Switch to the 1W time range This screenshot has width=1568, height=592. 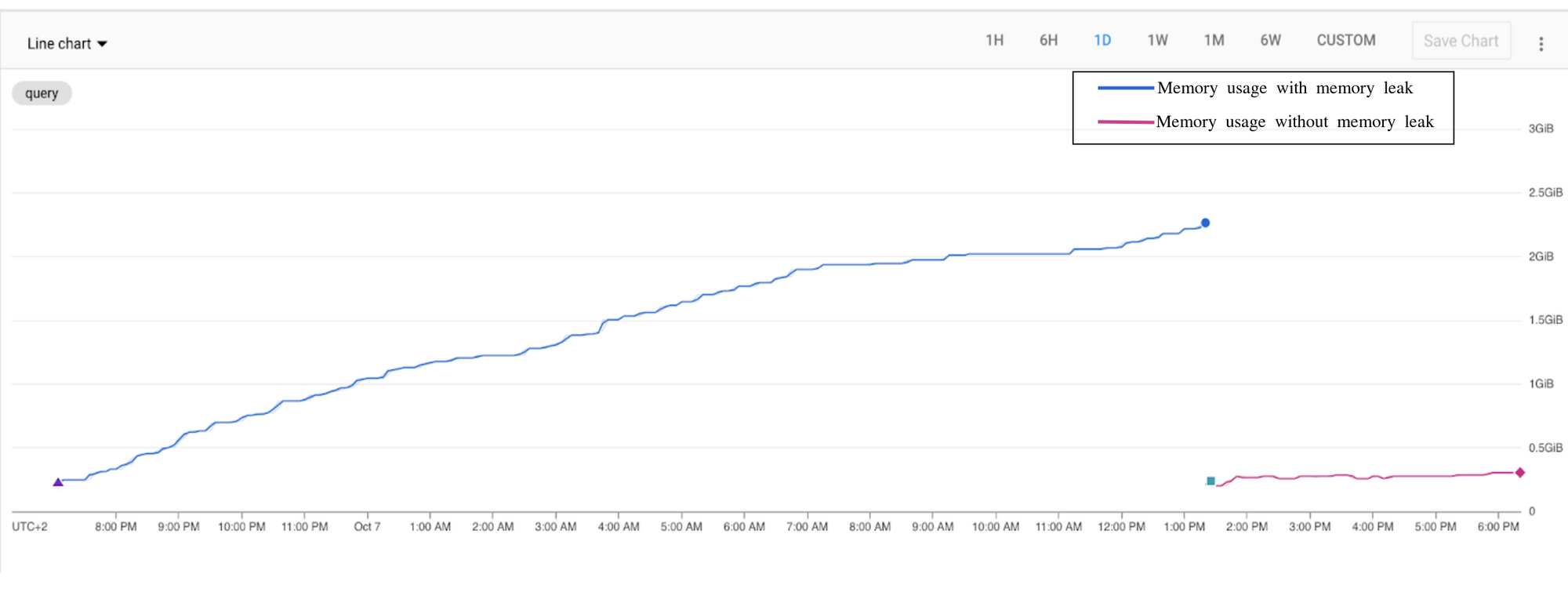(1157, 41)
